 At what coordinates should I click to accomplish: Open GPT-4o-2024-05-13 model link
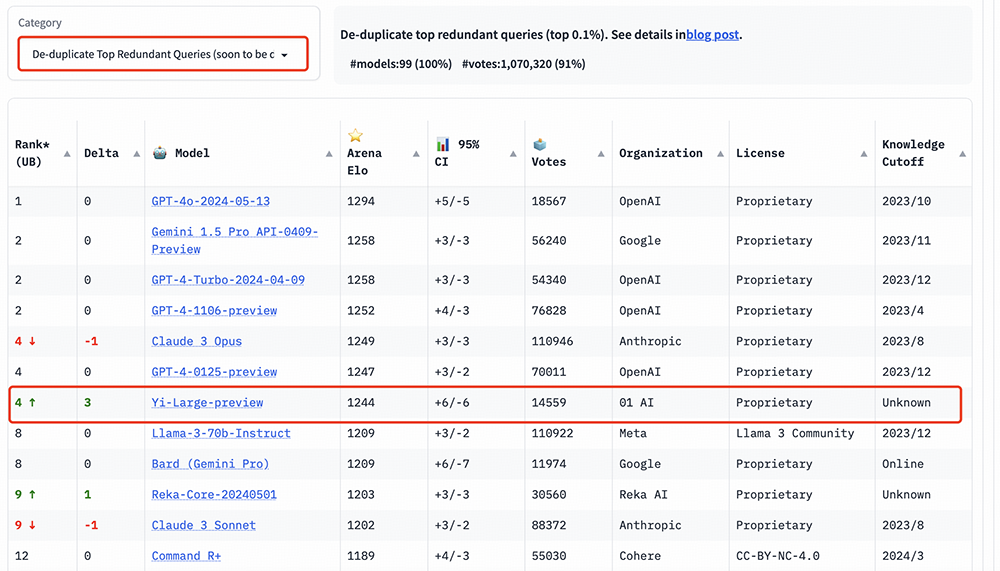(210, 201)
